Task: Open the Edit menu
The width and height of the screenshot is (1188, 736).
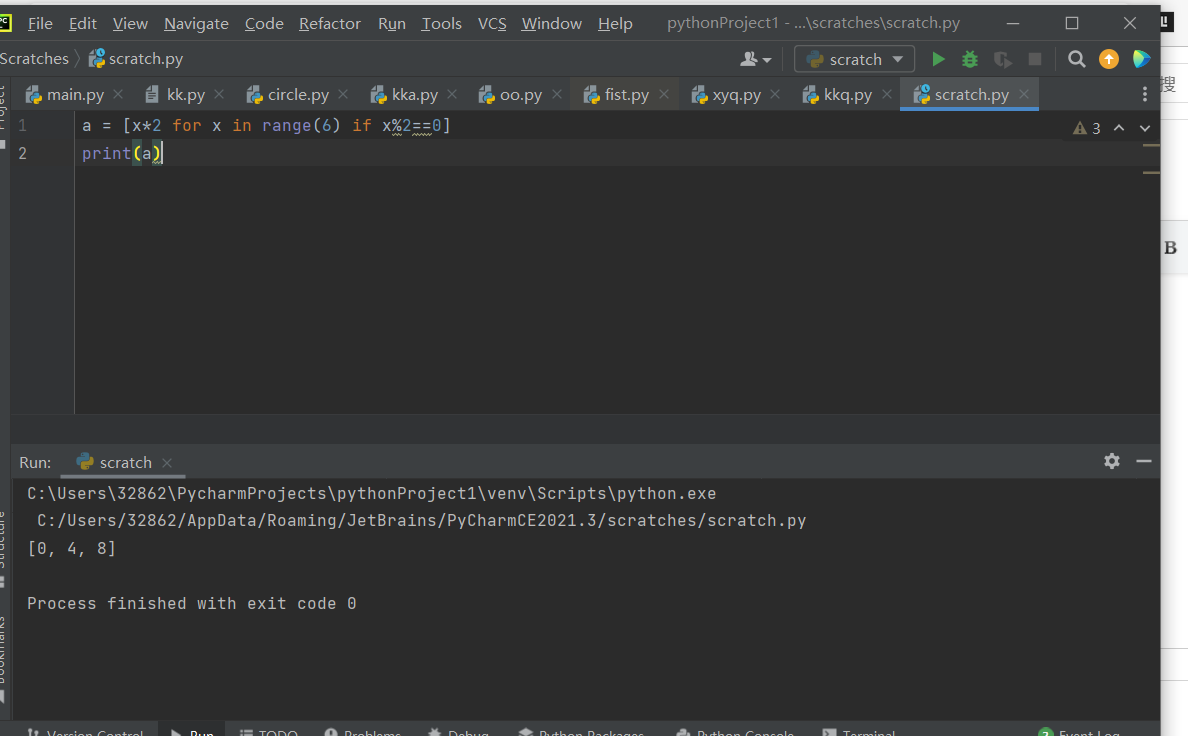Action: [83, 23]
